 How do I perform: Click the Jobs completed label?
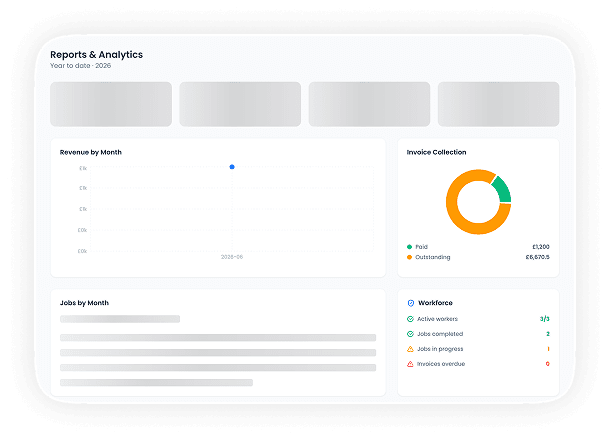[440, 334]
